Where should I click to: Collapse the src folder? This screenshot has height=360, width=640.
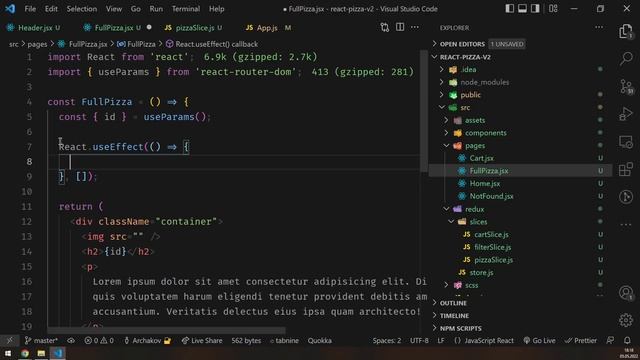click(465, 107)
